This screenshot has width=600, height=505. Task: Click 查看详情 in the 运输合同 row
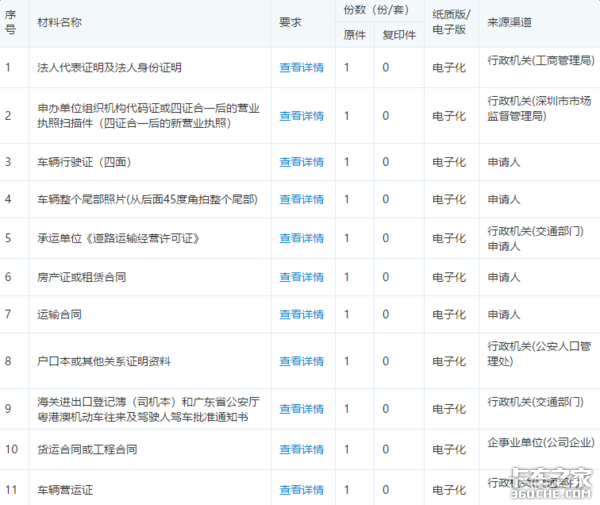pos(302,314)
